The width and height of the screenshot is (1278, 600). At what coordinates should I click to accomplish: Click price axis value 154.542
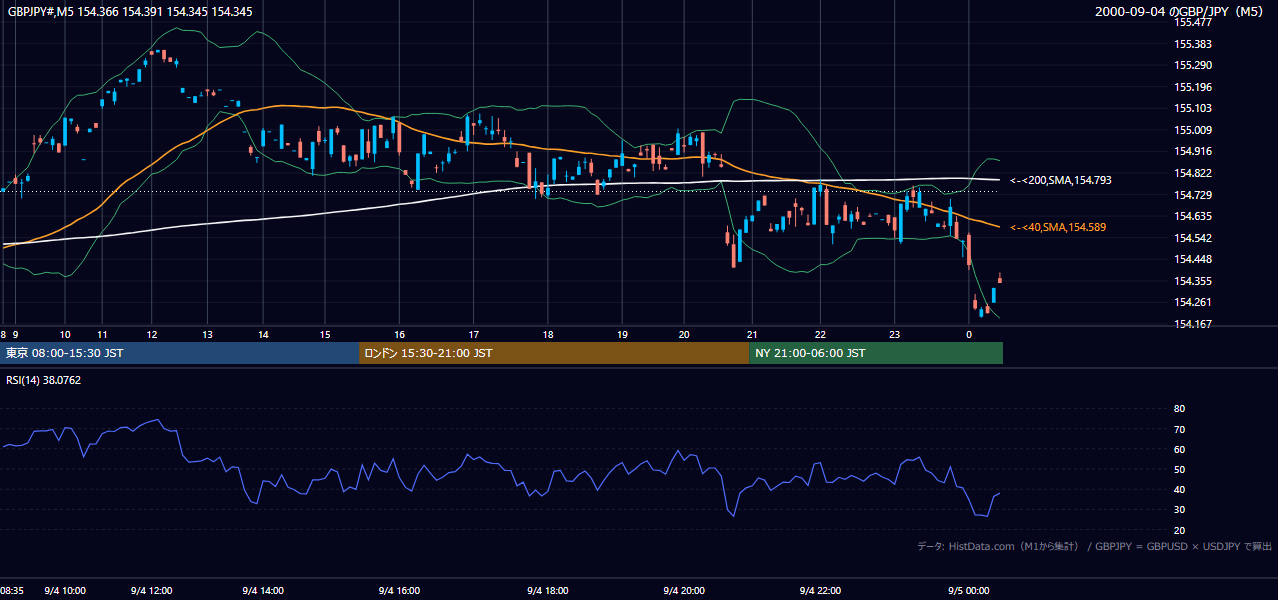point(1192,238)
